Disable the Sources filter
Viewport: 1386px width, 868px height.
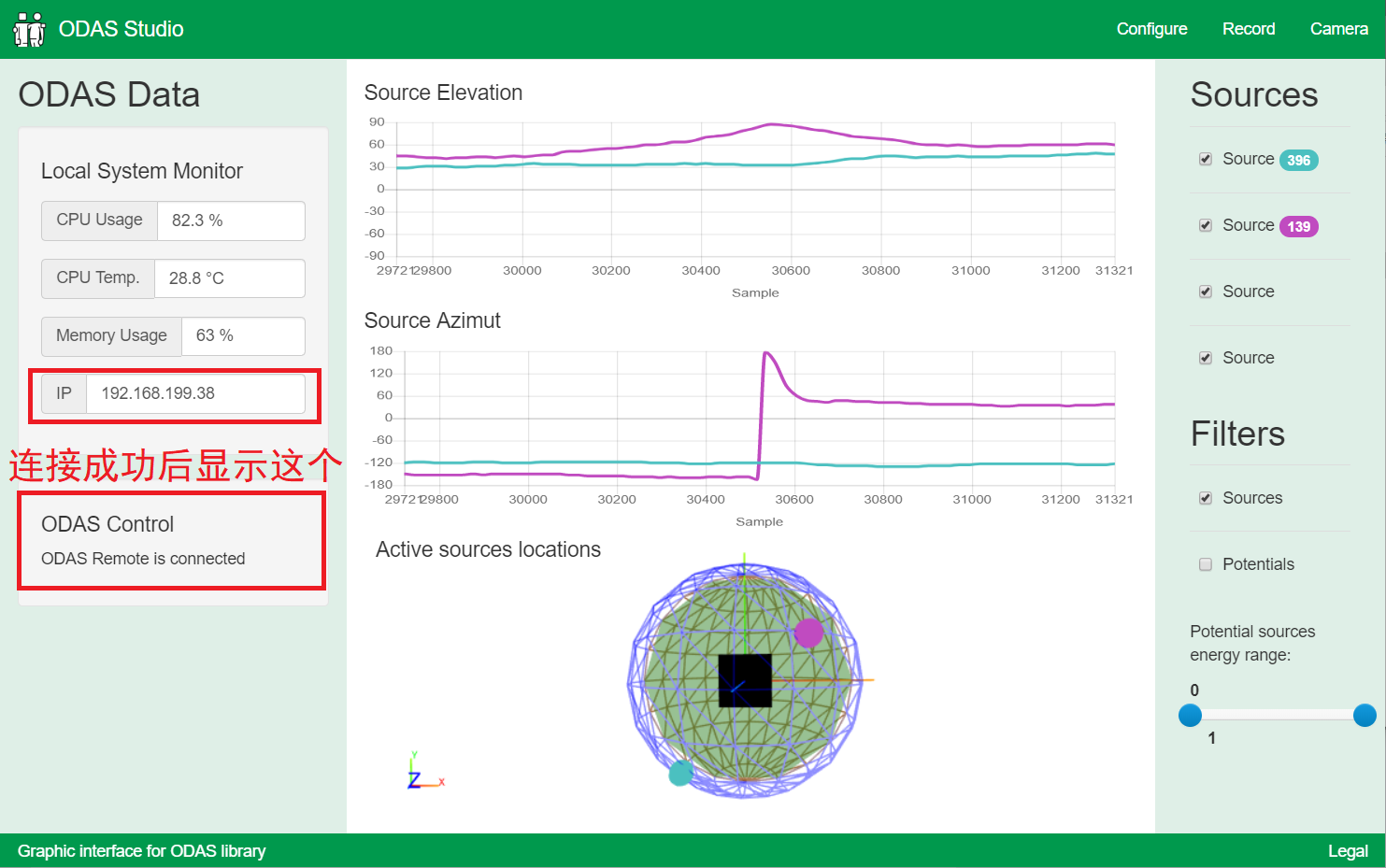1206,498
